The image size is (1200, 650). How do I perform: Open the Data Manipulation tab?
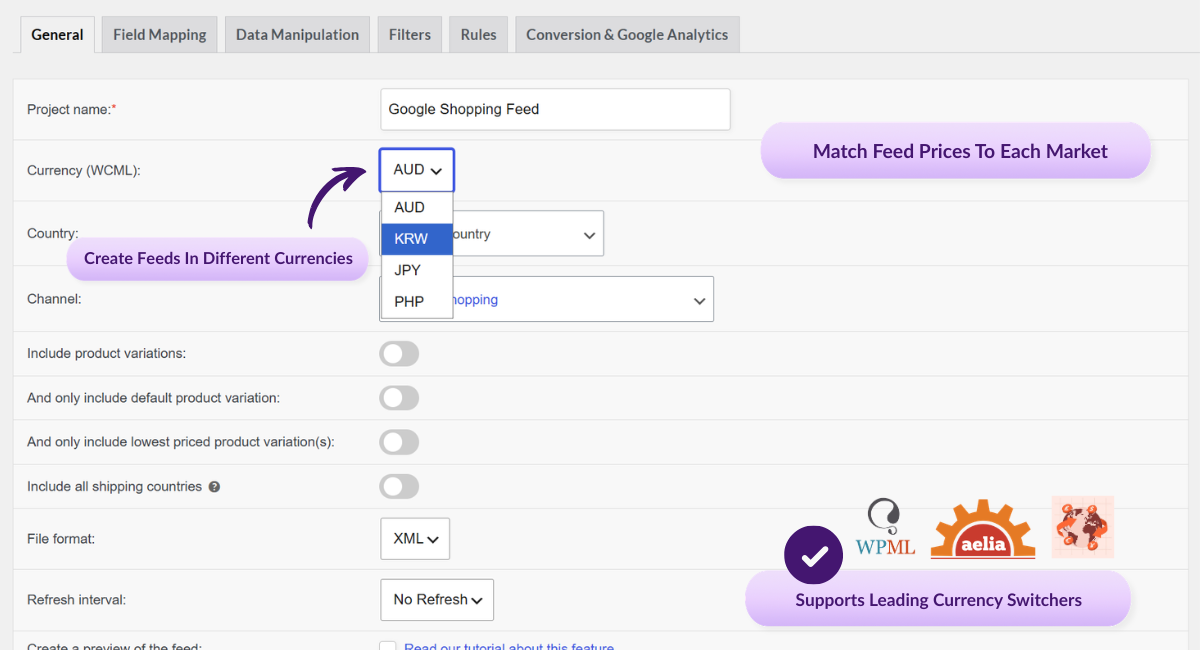pos(297,34)
